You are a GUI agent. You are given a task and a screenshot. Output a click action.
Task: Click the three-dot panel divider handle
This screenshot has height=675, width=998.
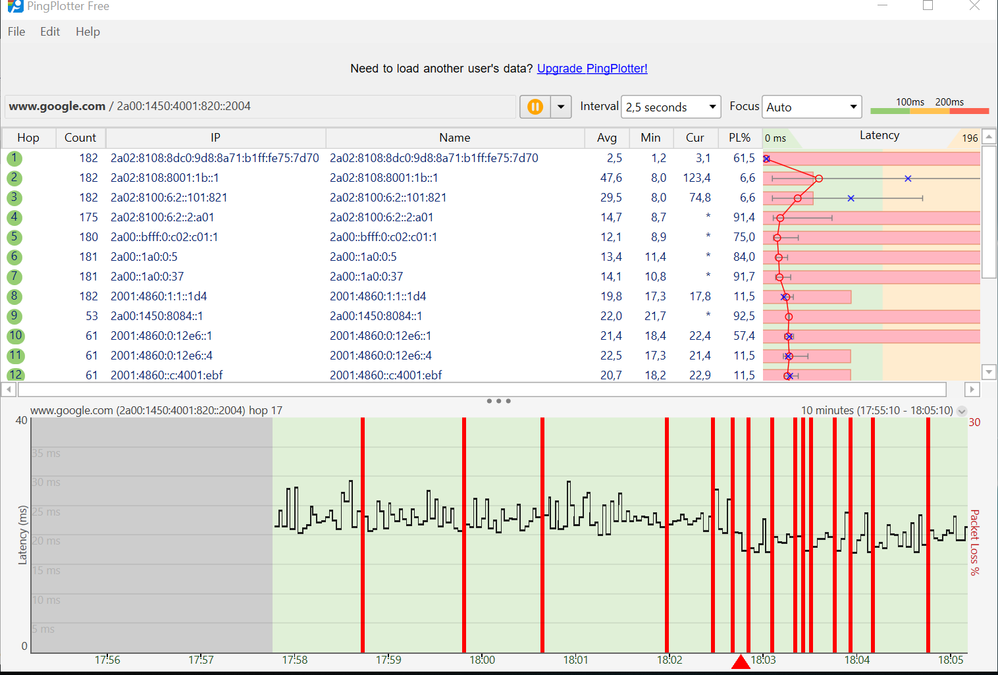[498, 401]
